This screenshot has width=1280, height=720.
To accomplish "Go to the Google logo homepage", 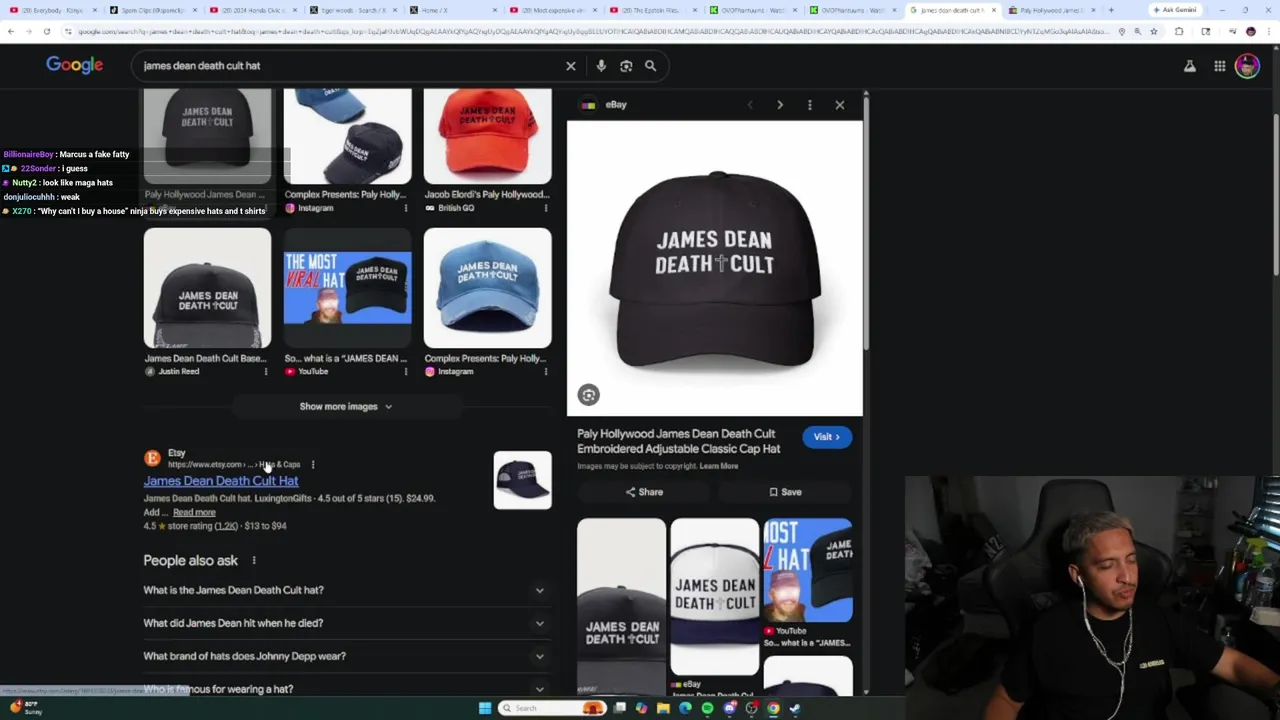I will pyautogui.click(x=74, y=65).
